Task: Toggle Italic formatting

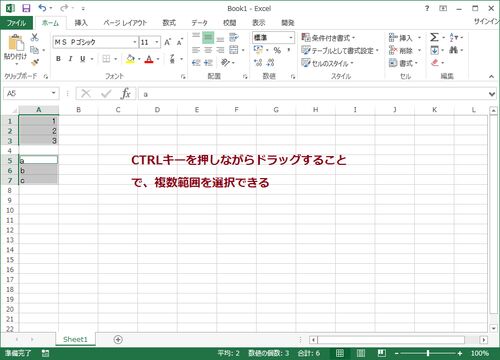Action: click(x=70, y=59)
